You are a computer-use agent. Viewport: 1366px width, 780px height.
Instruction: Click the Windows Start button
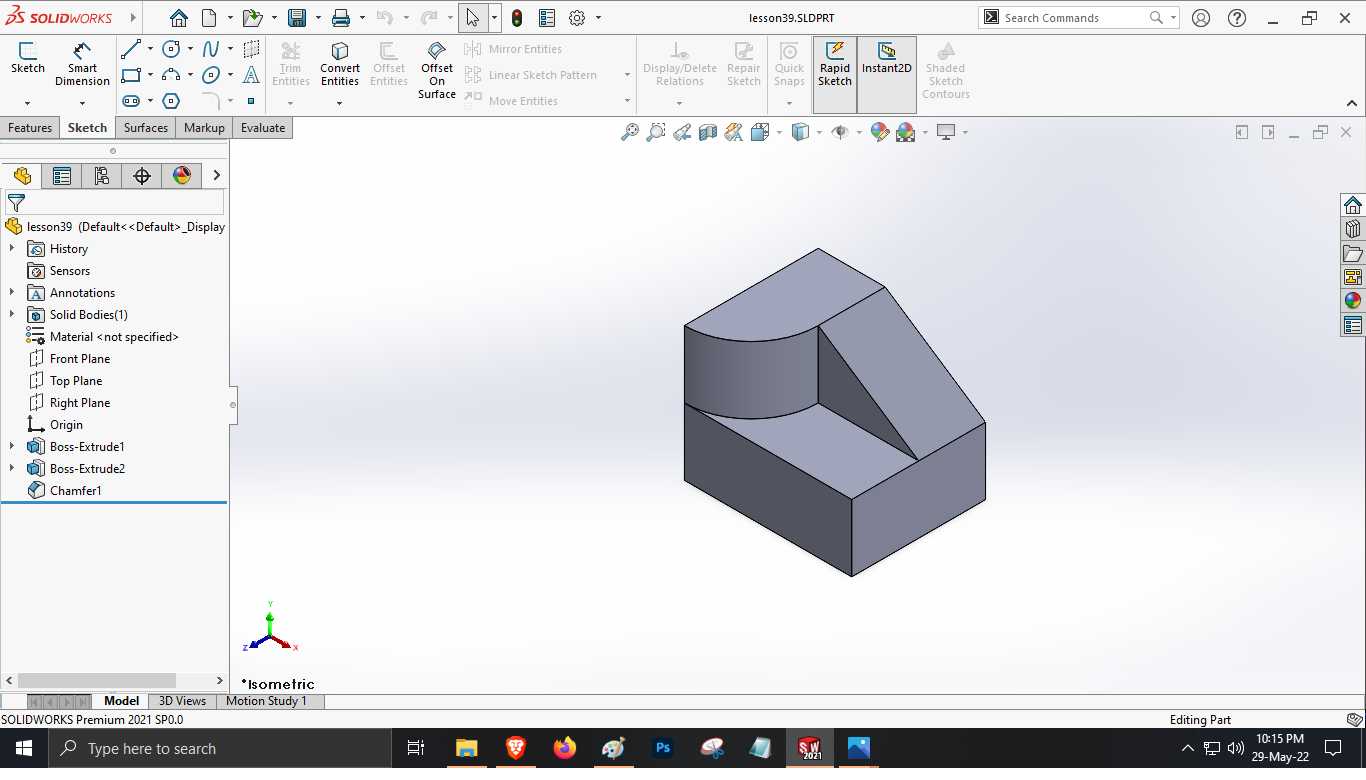(23, 748)
